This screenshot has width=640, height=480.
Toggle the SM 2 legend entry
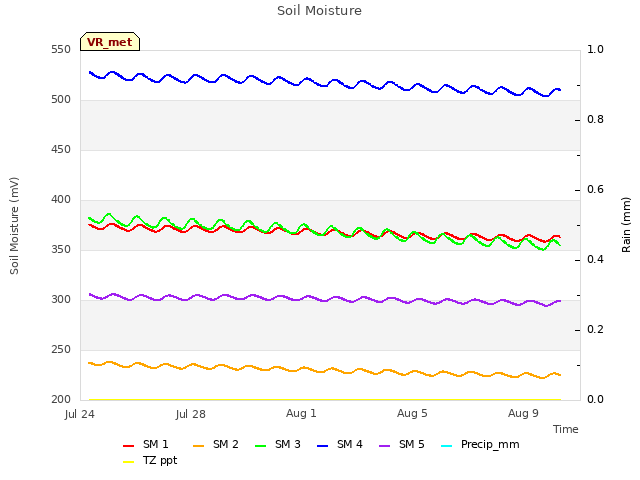pyautogui.click(x=216, y=444)
